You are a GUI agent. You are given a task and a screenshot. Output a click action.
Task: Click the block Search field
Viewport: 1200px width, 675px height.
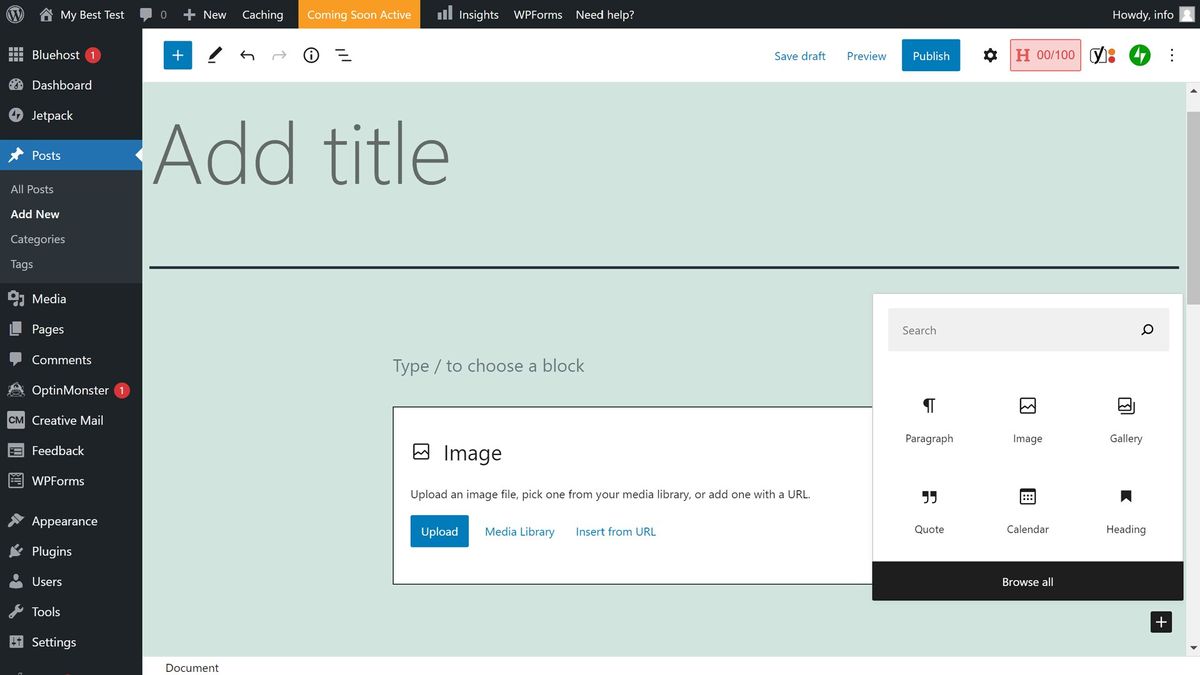pos(1028,330)
